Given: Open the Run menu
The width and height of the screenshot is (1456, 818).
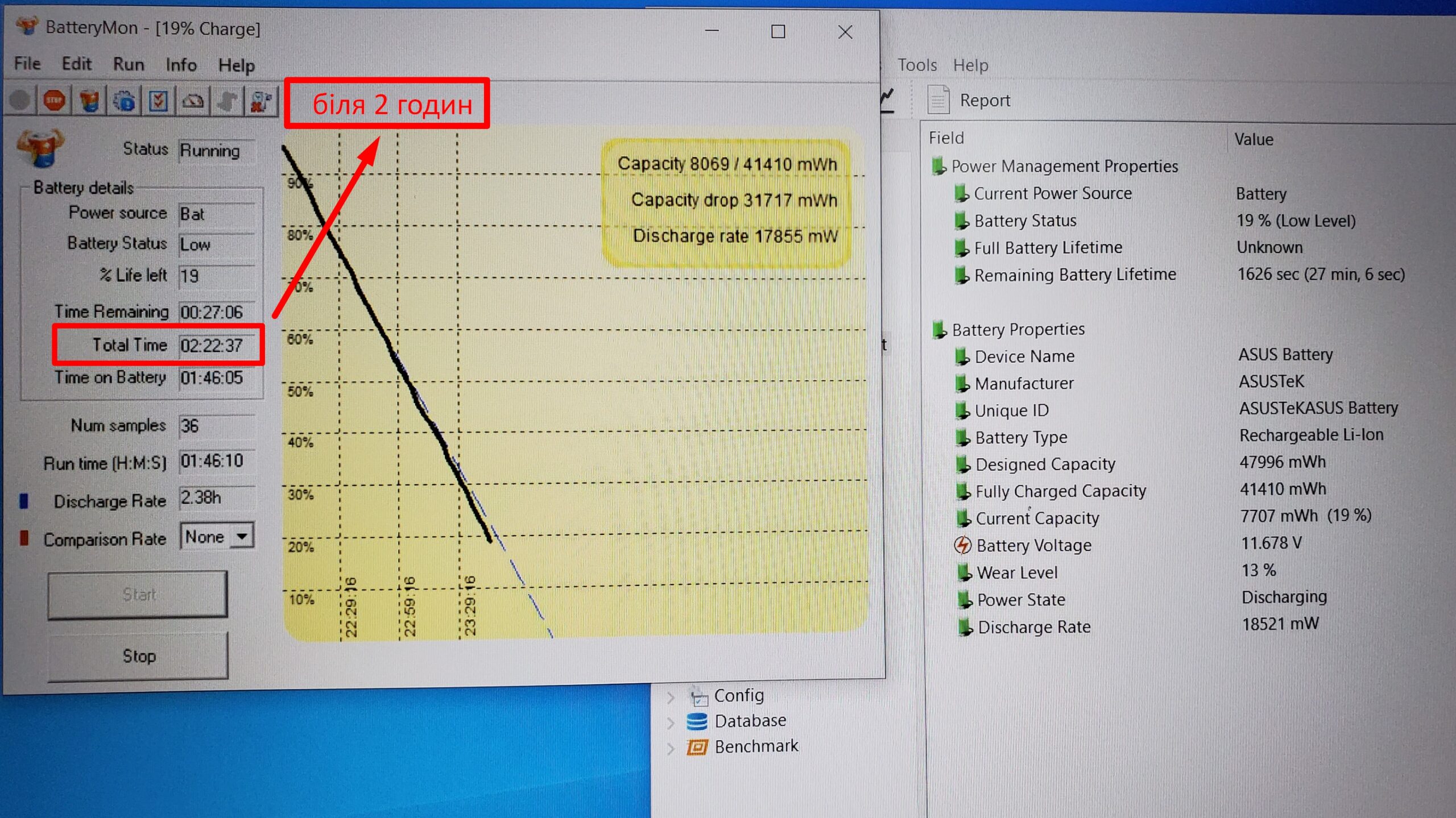Looking at the screenshot, I should point(129,64).
